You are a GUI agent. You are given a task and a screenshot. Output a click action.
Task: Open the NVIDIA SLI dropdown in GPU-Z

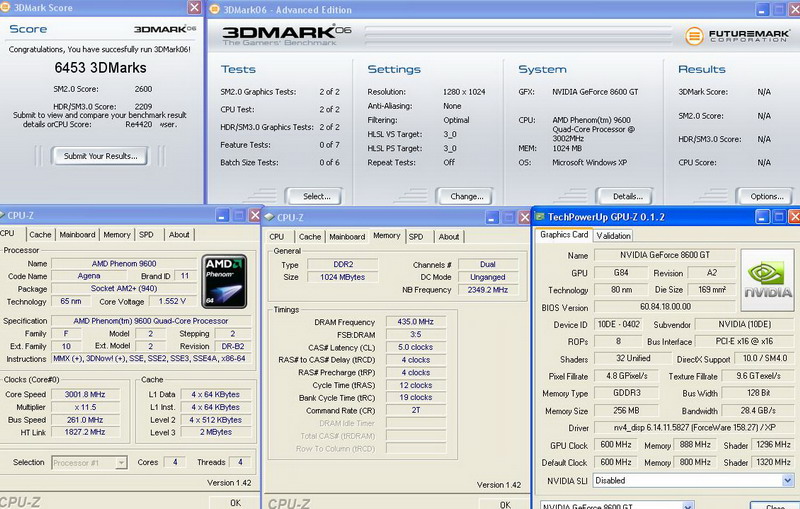(x=788, y=480)
